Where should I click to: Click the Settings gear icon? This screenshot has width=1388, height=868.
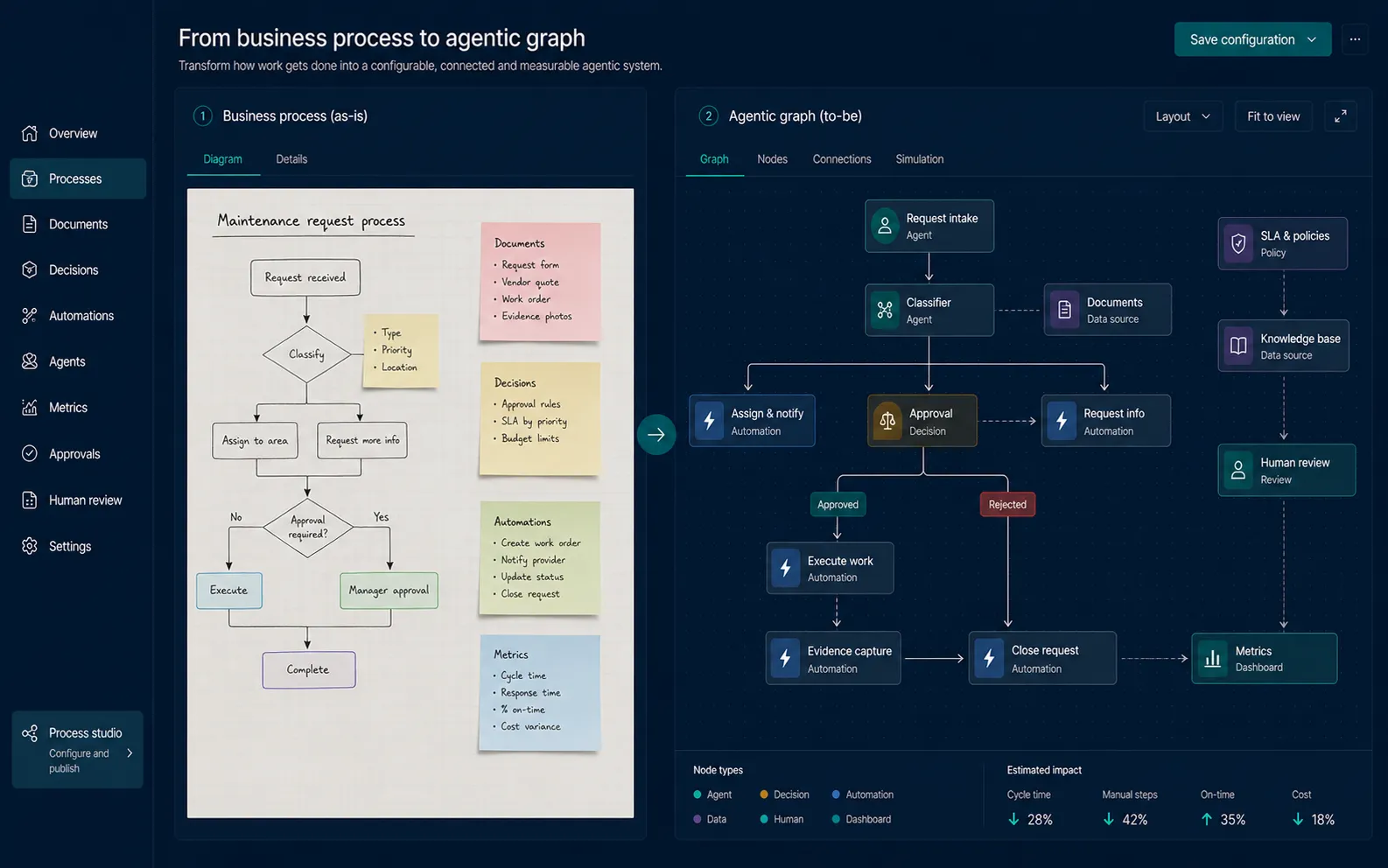30,546
